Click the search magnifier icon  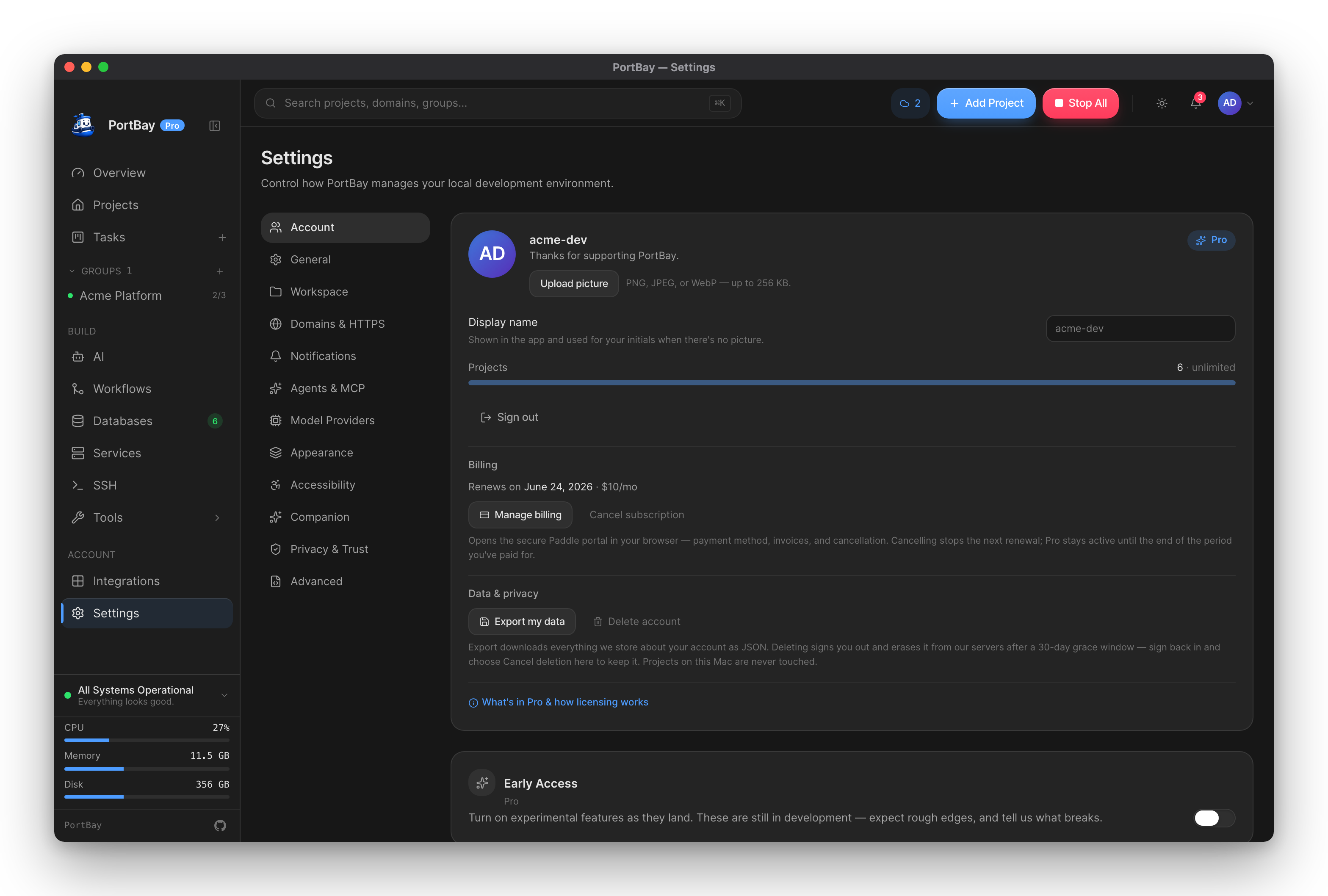pos(271,103)
